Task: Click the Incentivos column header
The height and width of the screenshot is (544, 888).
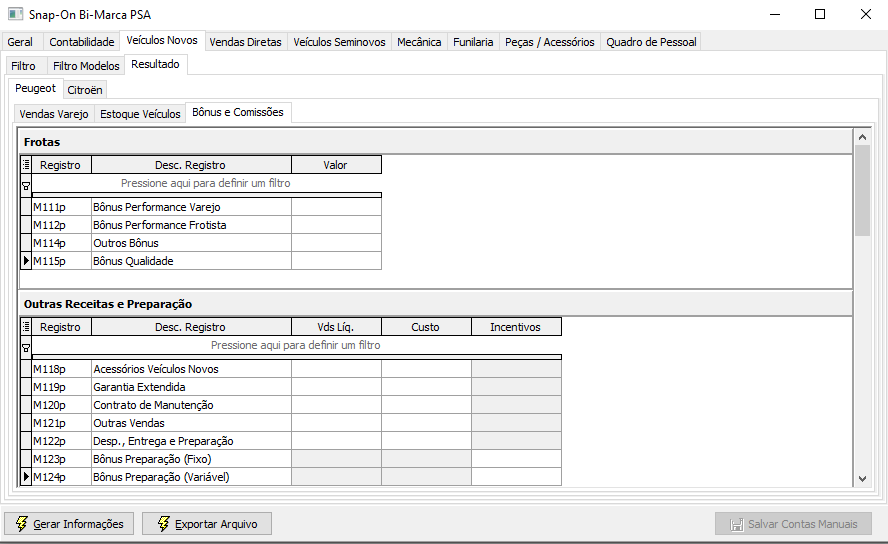Action: 516,327
